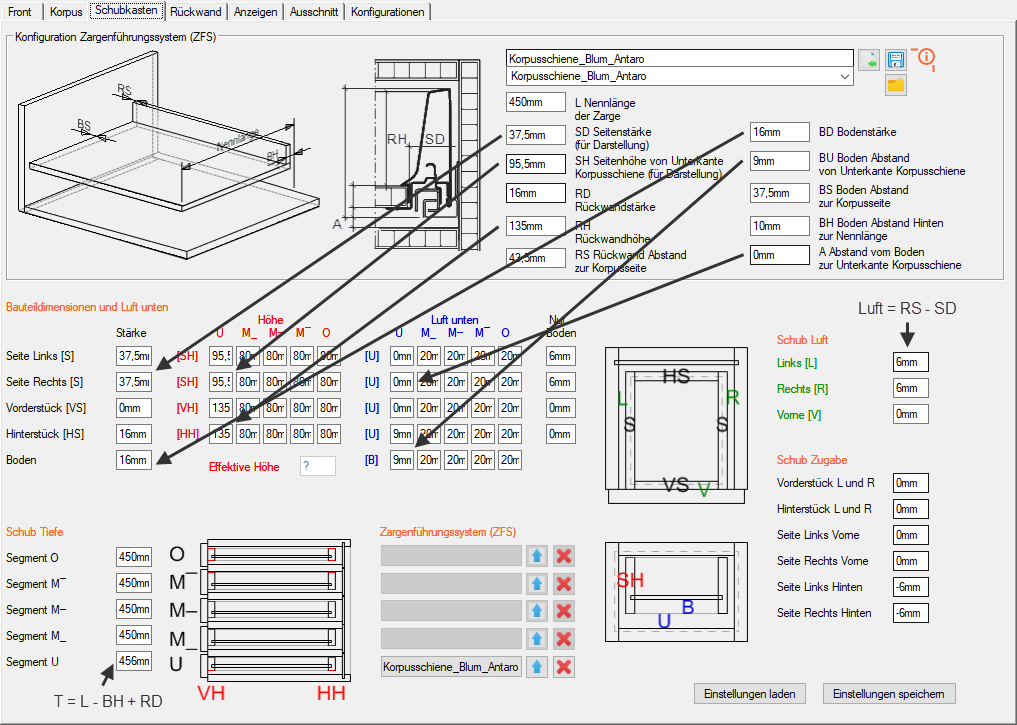1017x725 pixels.
Task: Click the Einstellungen laden button
Action: (x=750, y=694)
